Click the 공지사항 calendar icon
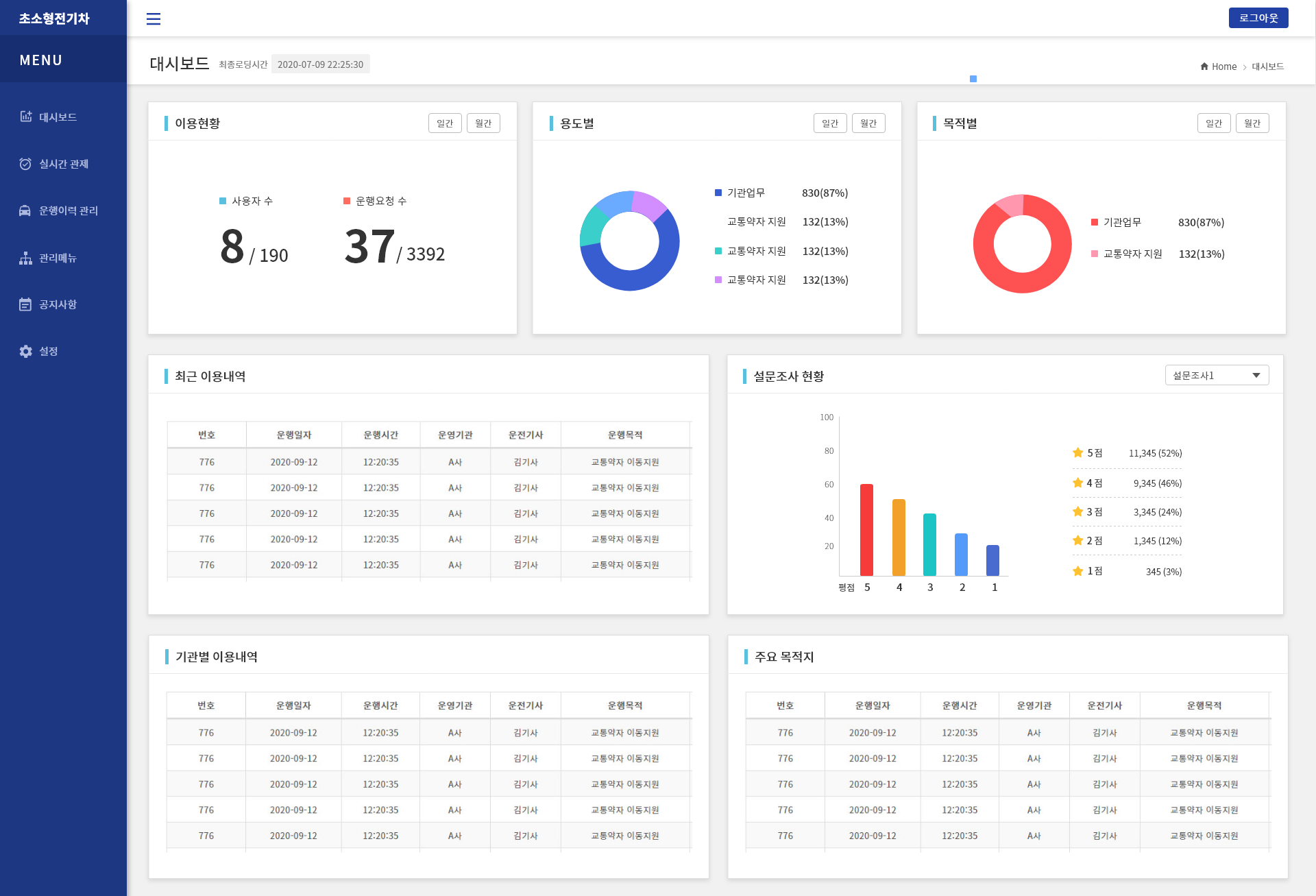Screen dimensions: 1316x896 tap(25, 304)
